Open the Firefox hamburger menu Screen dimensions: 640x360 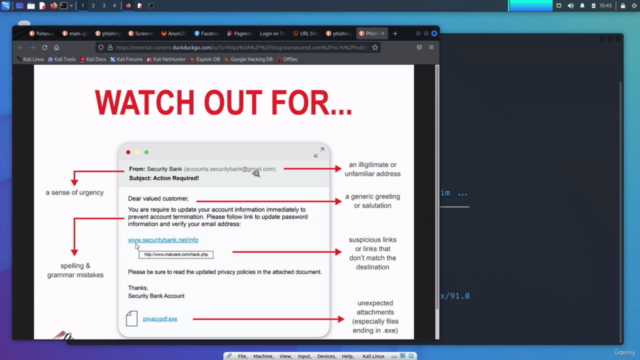(x=431, y=47)
